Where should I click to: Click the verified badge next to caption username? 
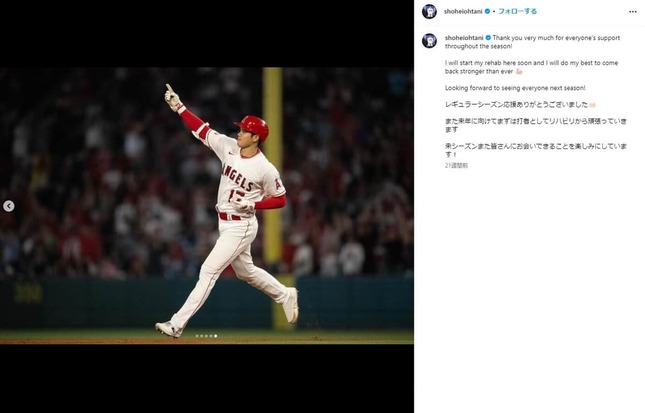pos(488,38)
